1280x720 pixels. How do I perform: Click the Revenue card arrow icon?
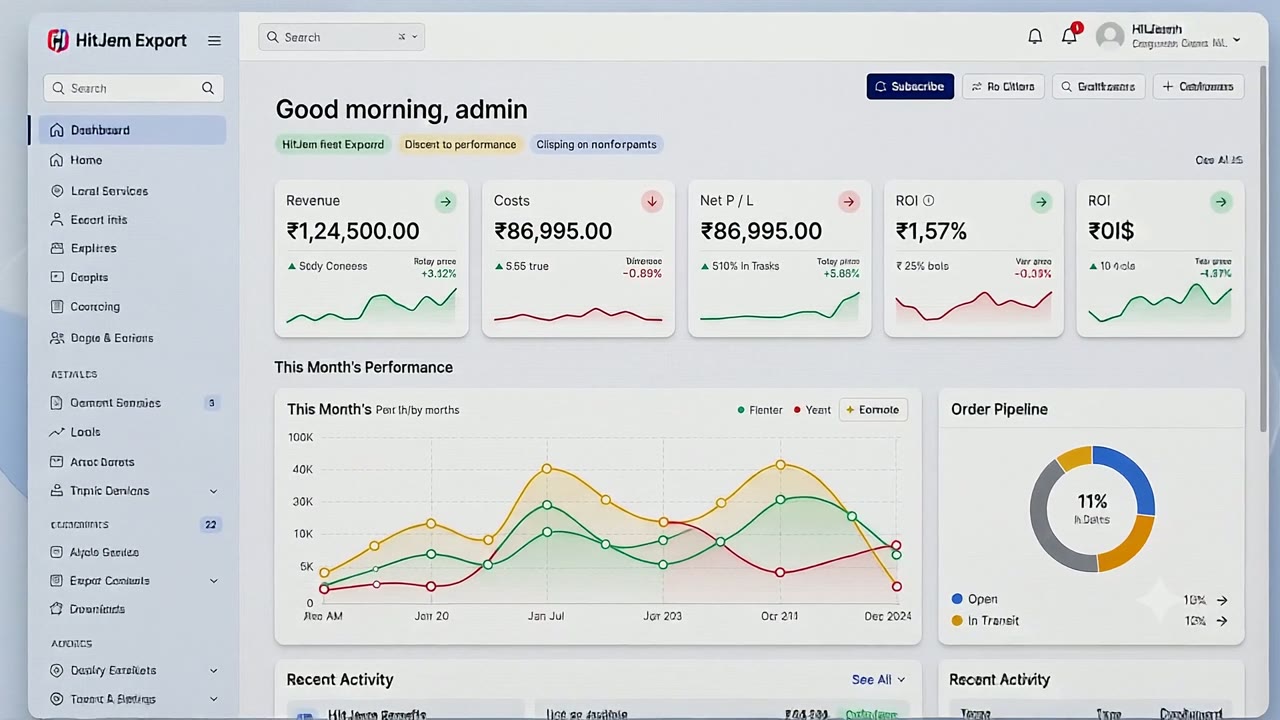[x=445, y=202]
